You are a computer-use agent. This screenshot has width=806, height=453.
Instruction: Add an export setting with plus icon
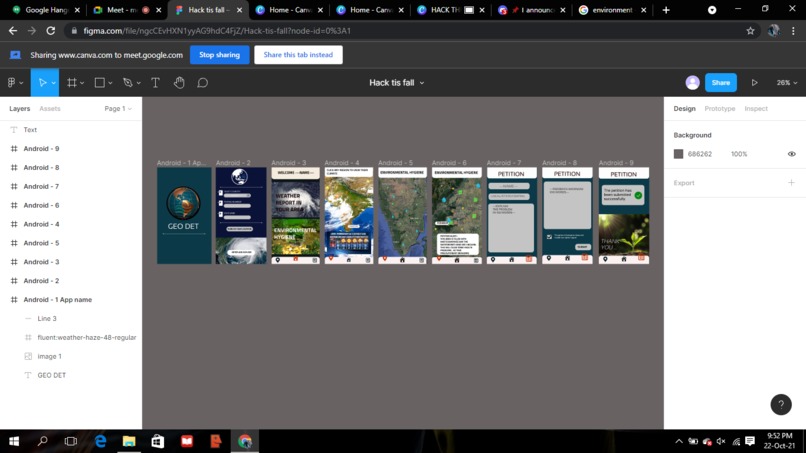(791, 183)
